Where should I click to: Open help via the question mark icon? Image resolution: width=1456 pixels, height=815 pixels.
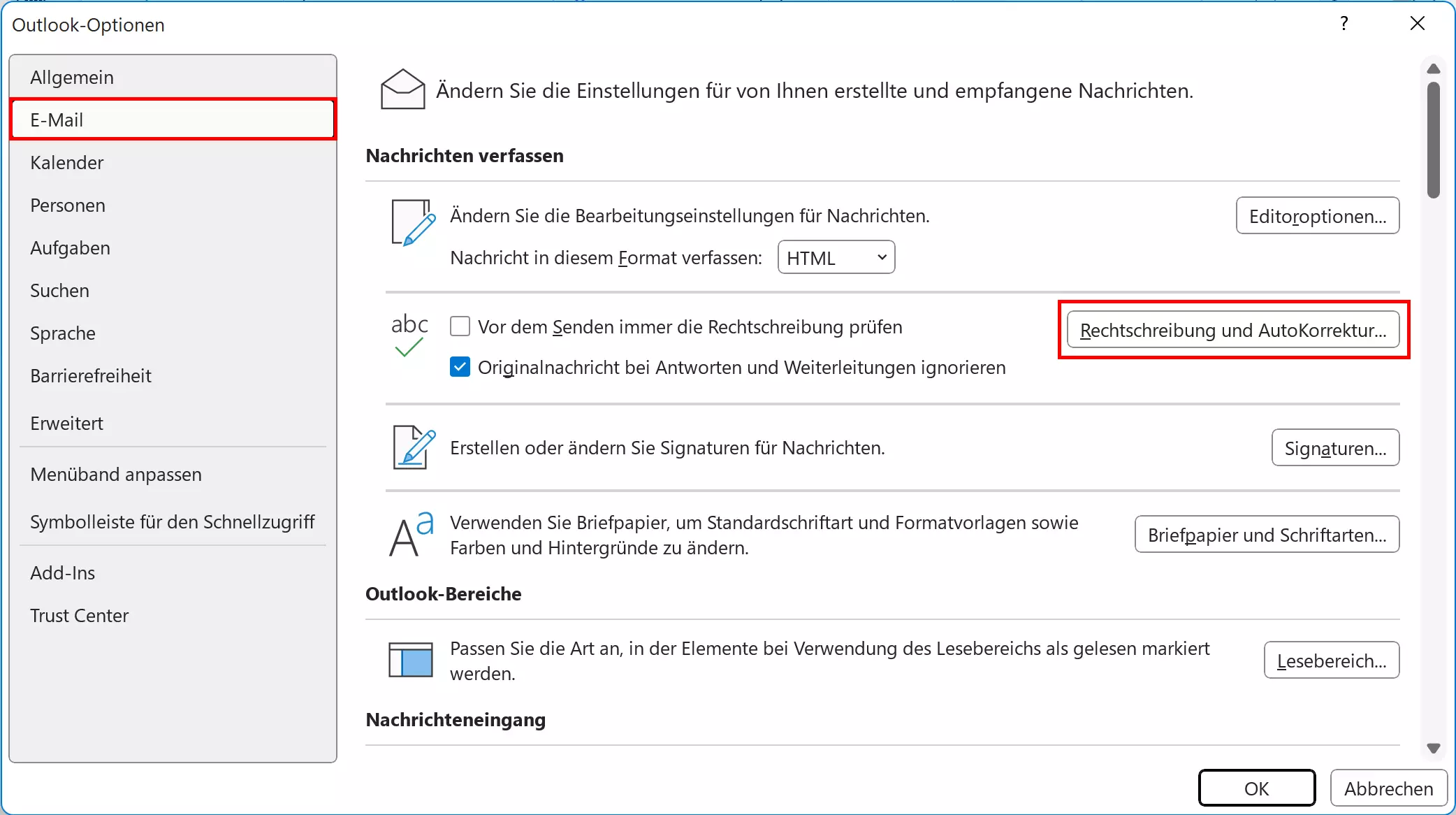tap(1344, 24)
